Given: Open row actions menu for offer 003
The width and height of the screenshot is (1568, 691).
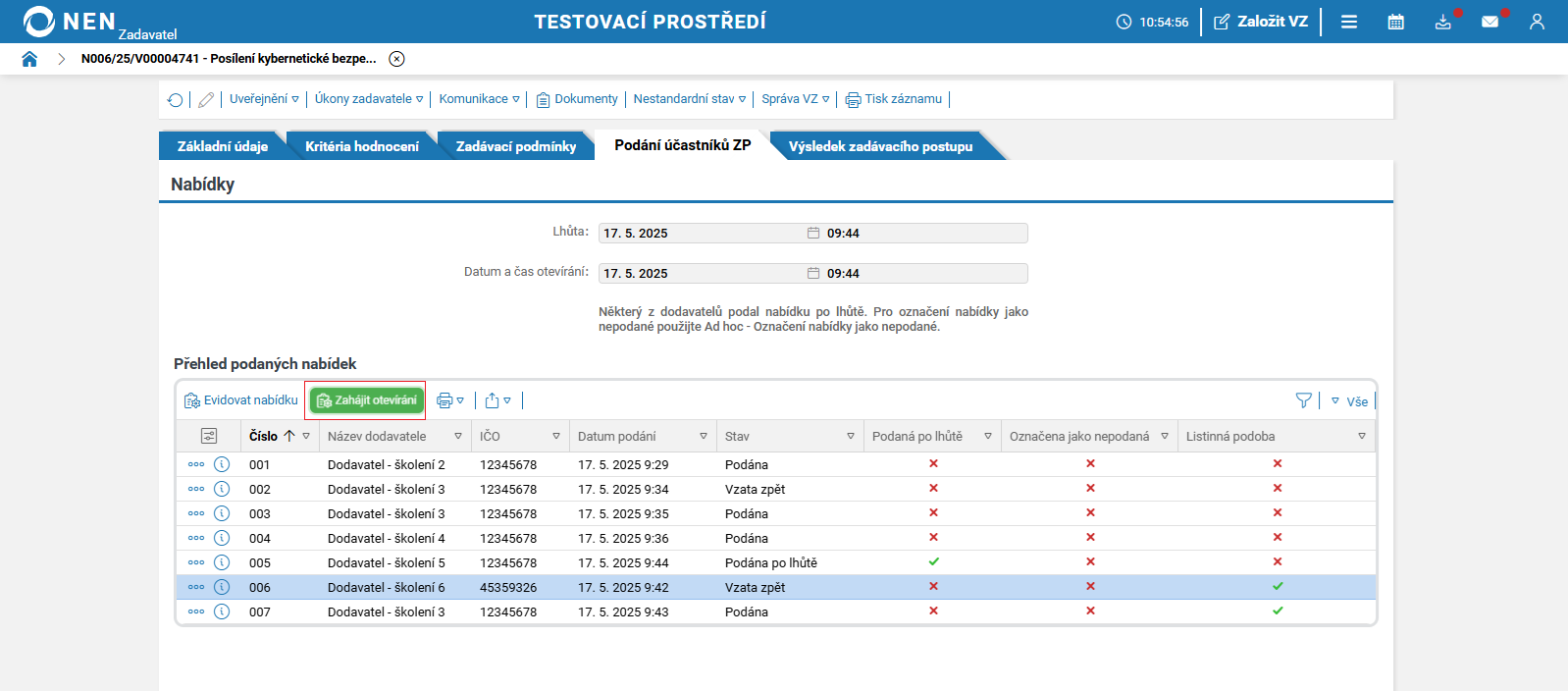Looking at the screenshot, I should (196, 513).
